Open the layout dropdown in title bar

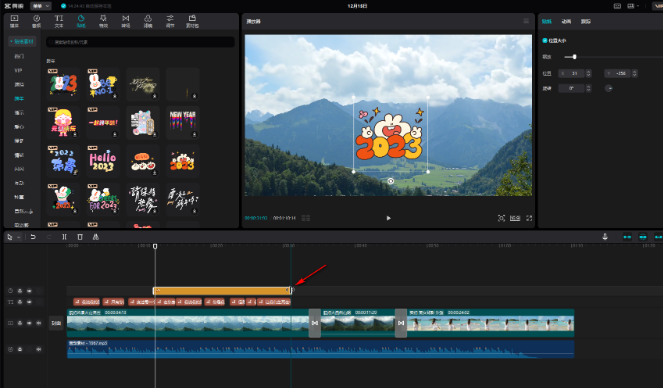(x=633, y=6)
